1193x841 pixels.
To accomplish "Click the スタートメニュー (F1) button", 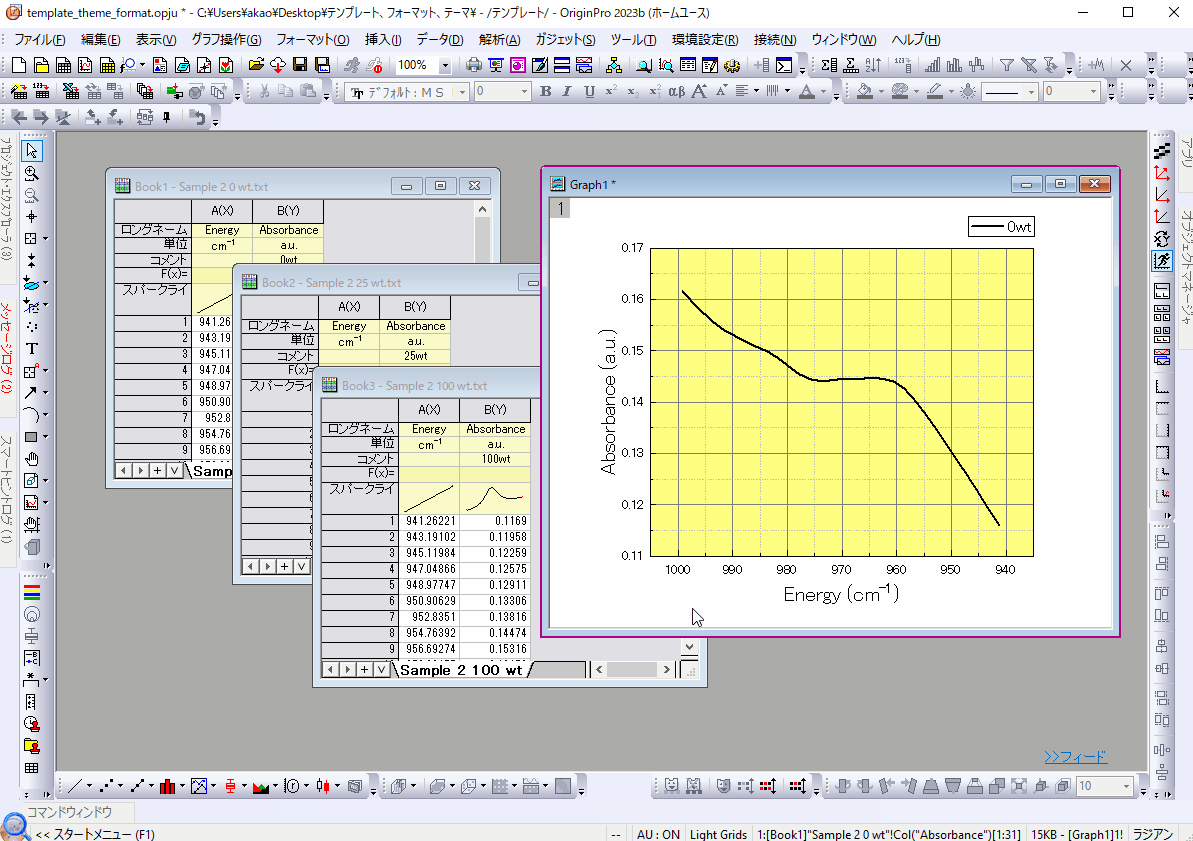I will (x=95, y=834).
